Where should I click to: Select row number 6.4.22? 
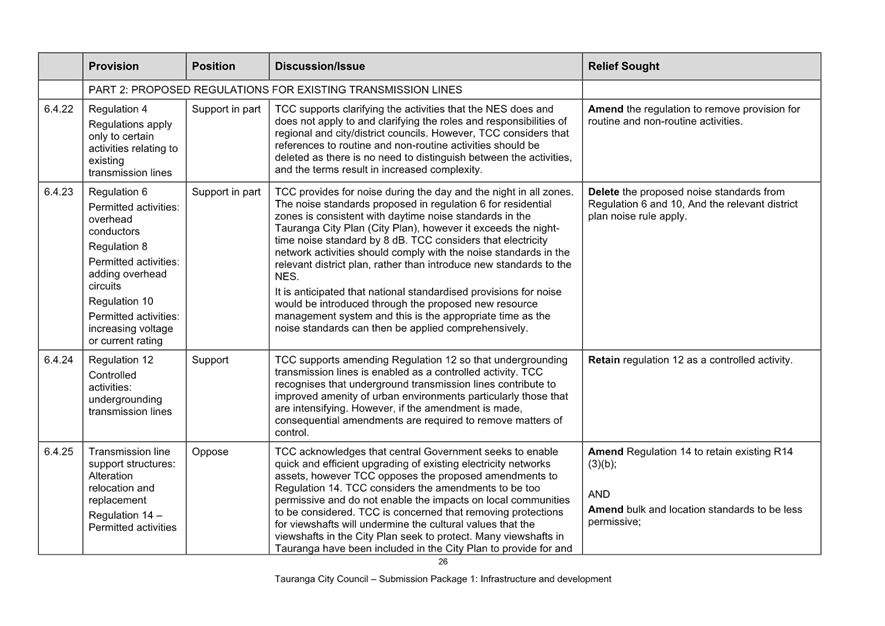point(59,109)
